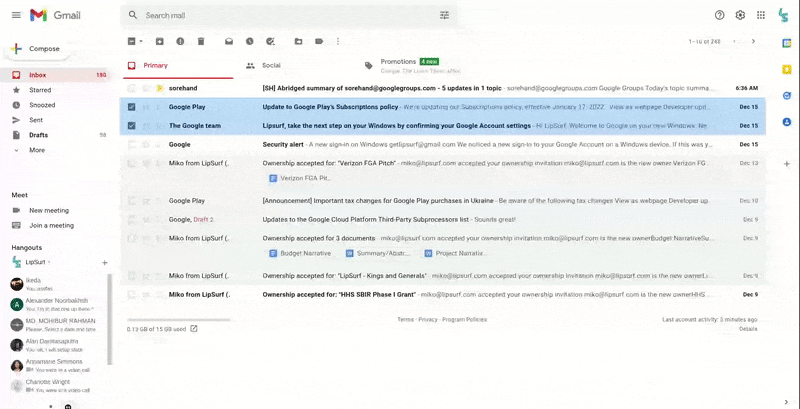Switch to the Primary tab
800x409 pixels.
(178, 66)
